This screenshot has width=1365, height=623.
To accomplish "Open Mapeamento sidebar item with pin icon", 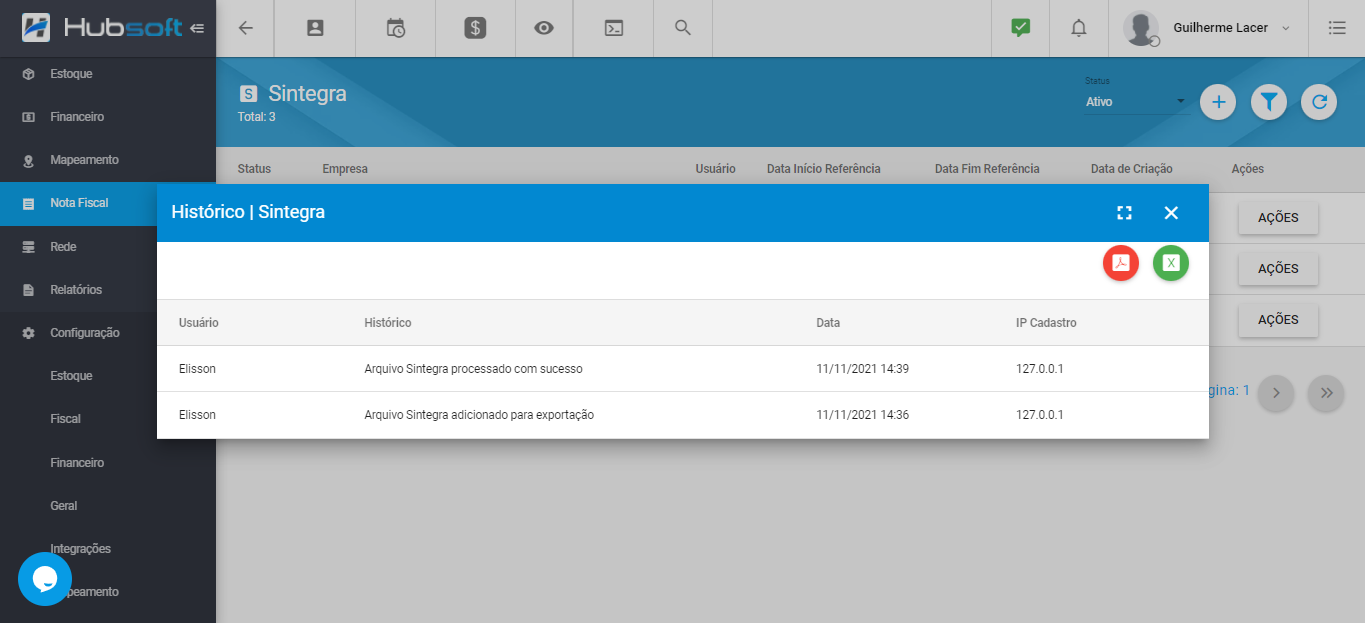I will coord(108,160).
